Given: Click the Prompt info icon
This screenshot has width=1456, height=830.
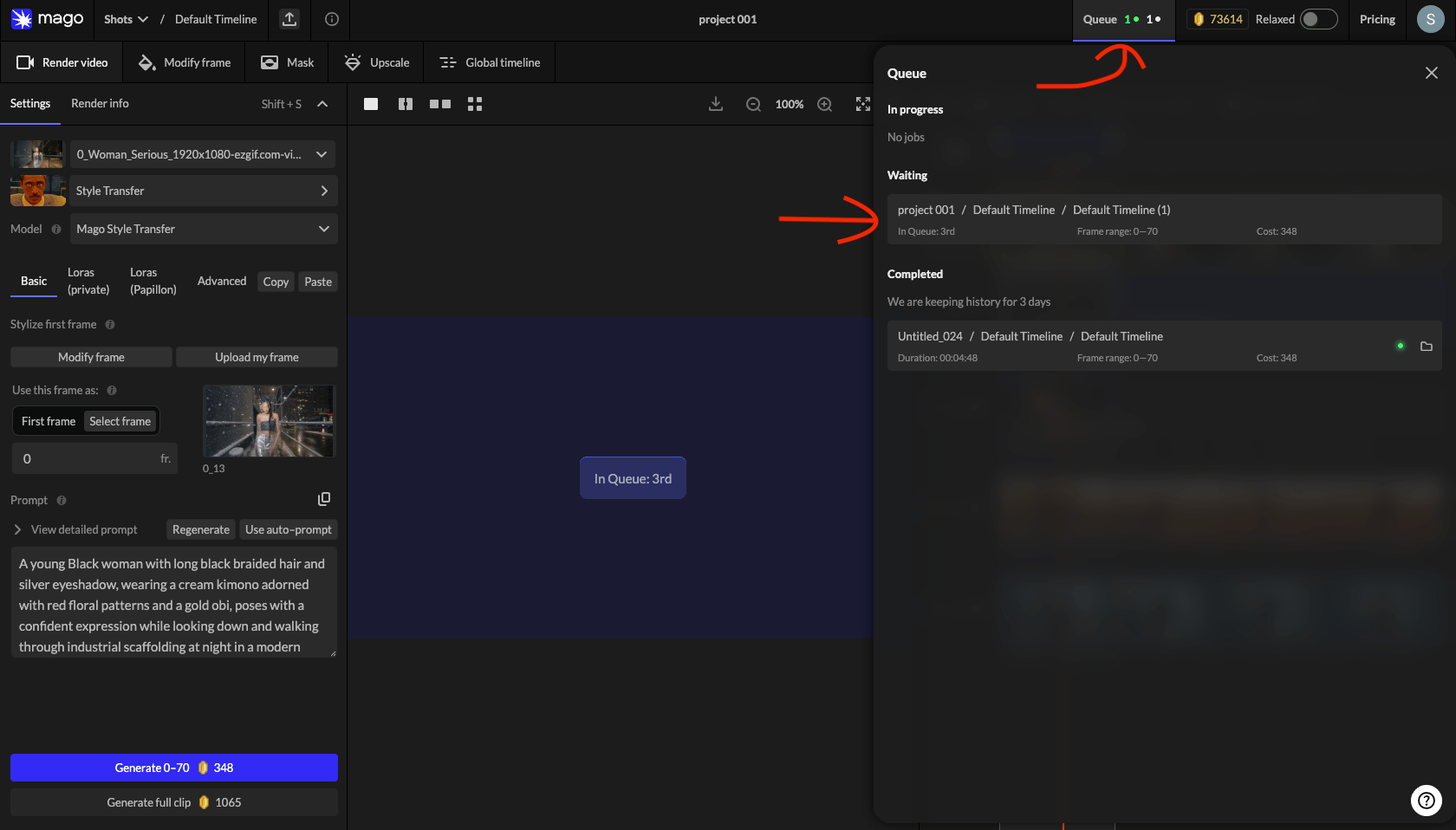Looking at the screenshot, I should (x=62, y=500).
